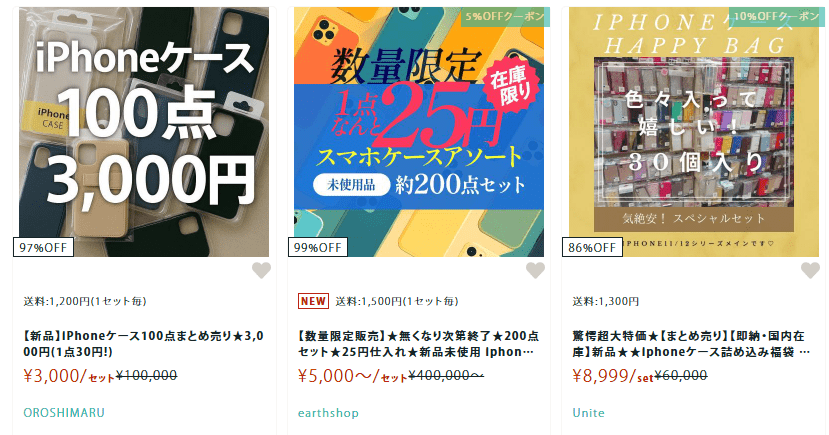Open the iPhoneケース 100点 3,000円 product image
This screenshot has width=829, height=435.
point(144,132)
